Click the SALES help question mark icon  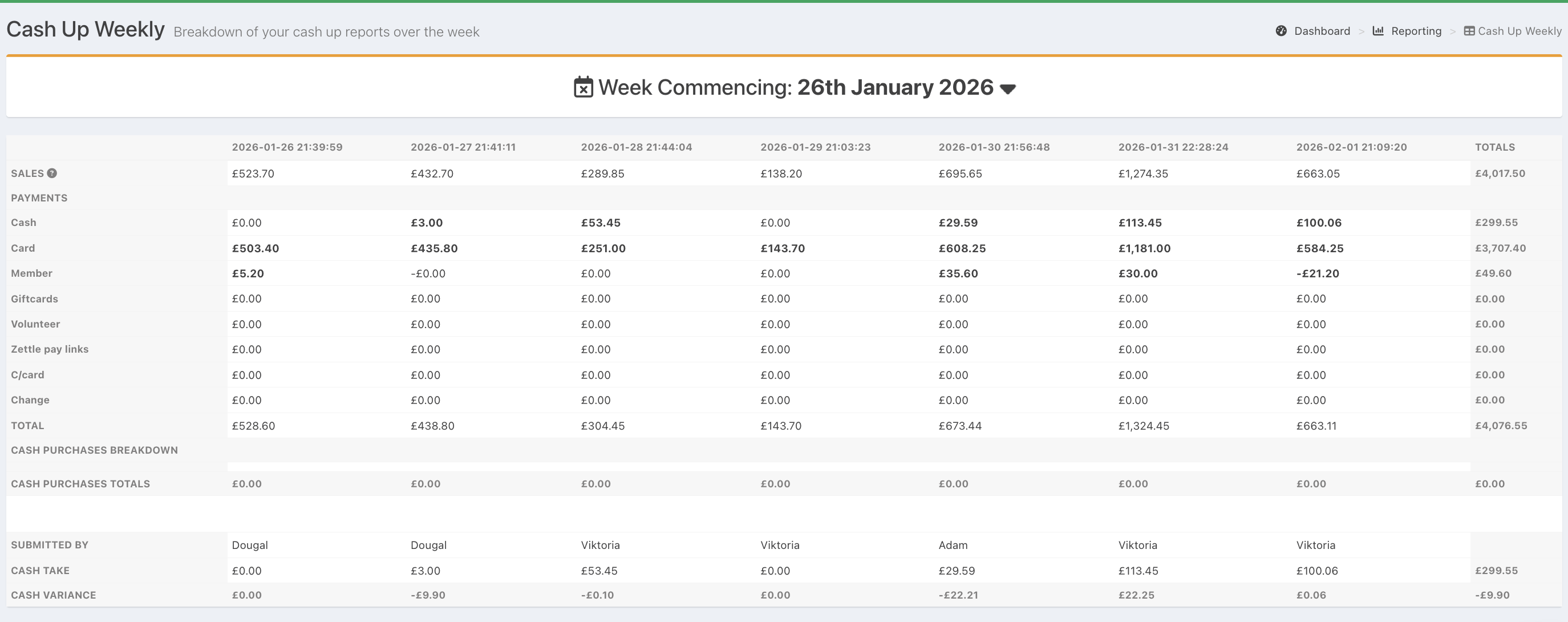(52, 173)
